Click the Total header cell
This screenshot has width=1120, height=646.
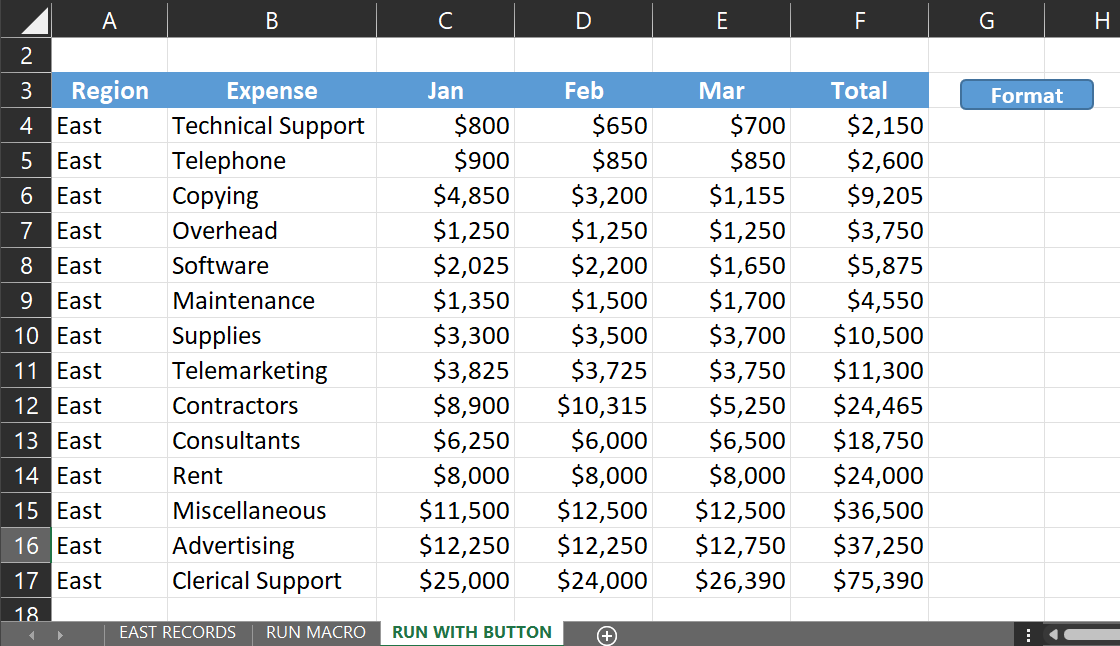pos(859,91)
